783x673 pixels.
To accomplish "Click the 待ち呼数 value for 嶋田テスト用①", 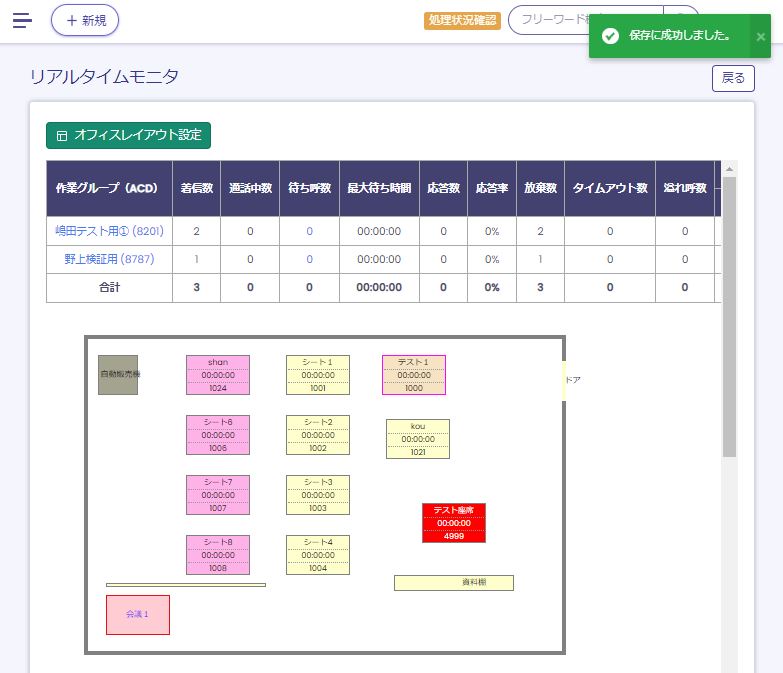I will (309, 231).
